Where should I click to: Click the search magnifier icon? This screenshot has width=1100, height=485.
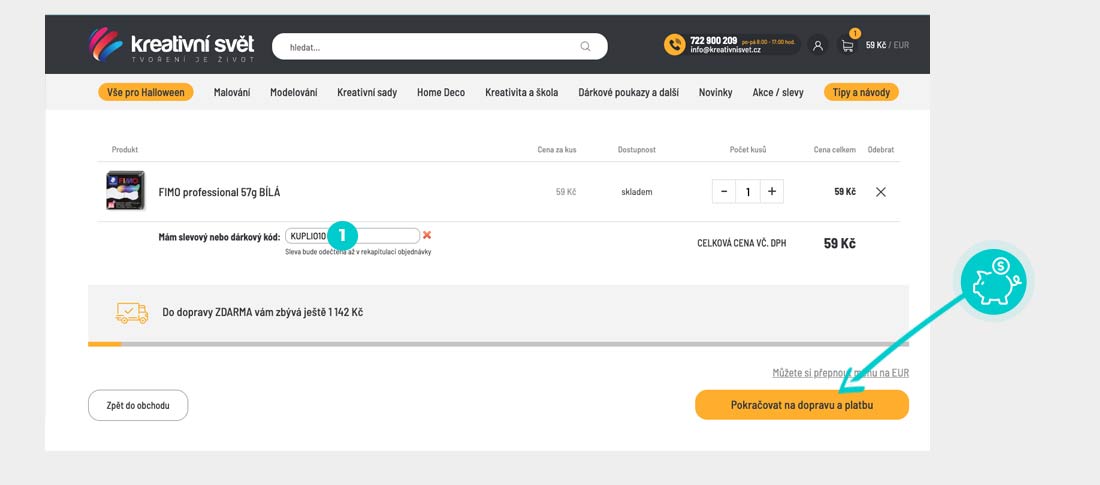[585, 46]
